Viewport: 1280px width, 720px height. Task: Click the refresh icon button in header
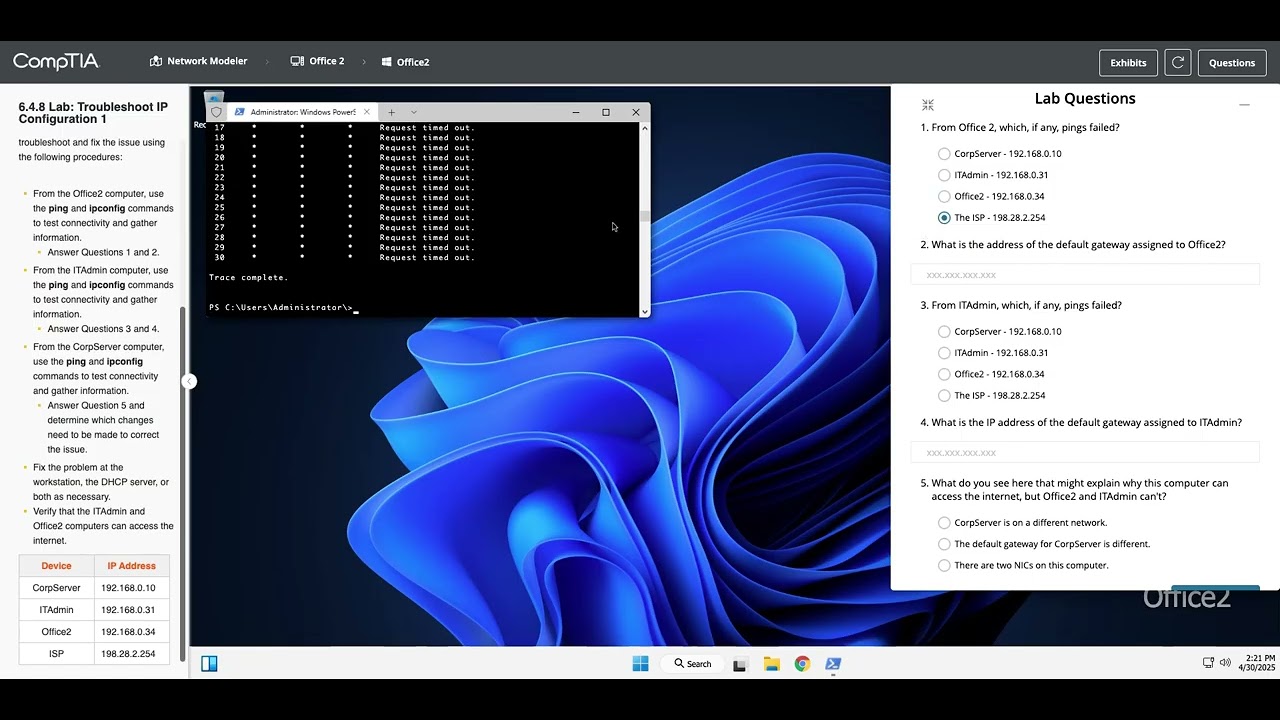1178,62
